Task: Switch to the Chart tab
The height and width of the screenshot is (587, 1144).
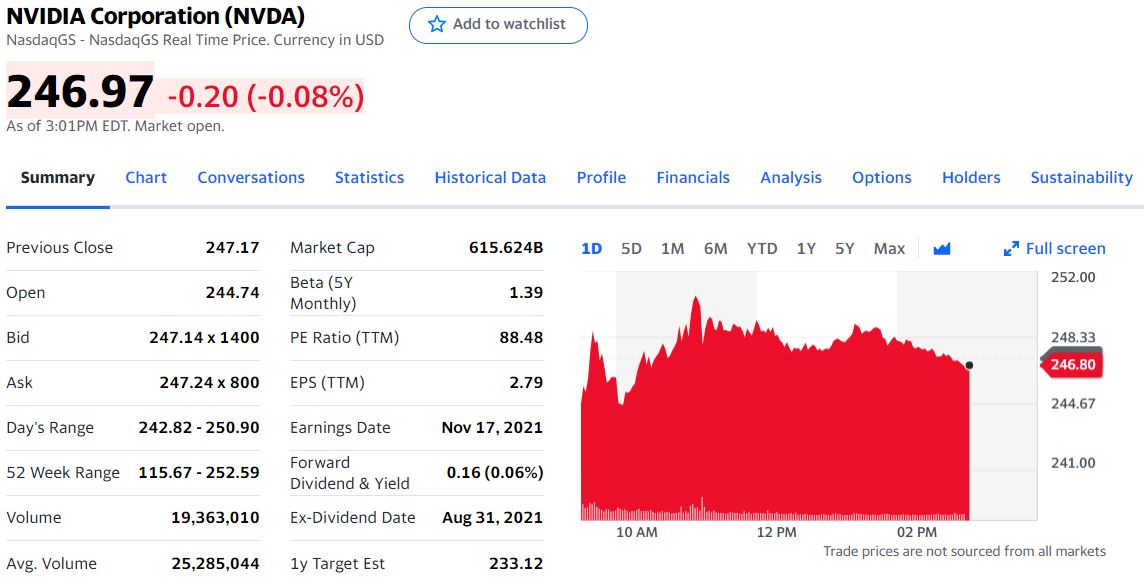Action: point(146,178)
